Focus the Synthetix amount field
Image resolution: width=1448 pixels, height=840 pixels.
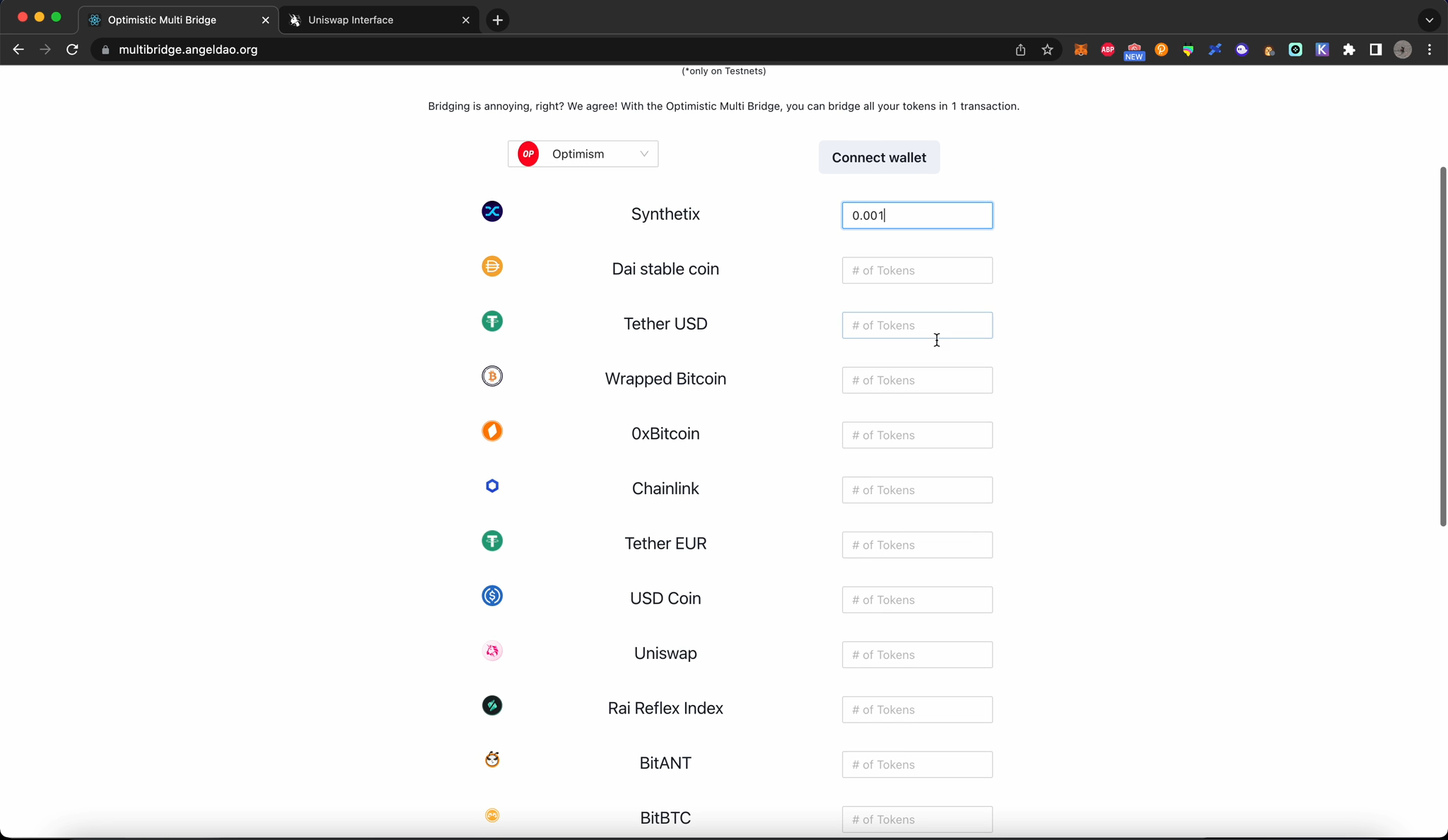click(x=917, y=216)
